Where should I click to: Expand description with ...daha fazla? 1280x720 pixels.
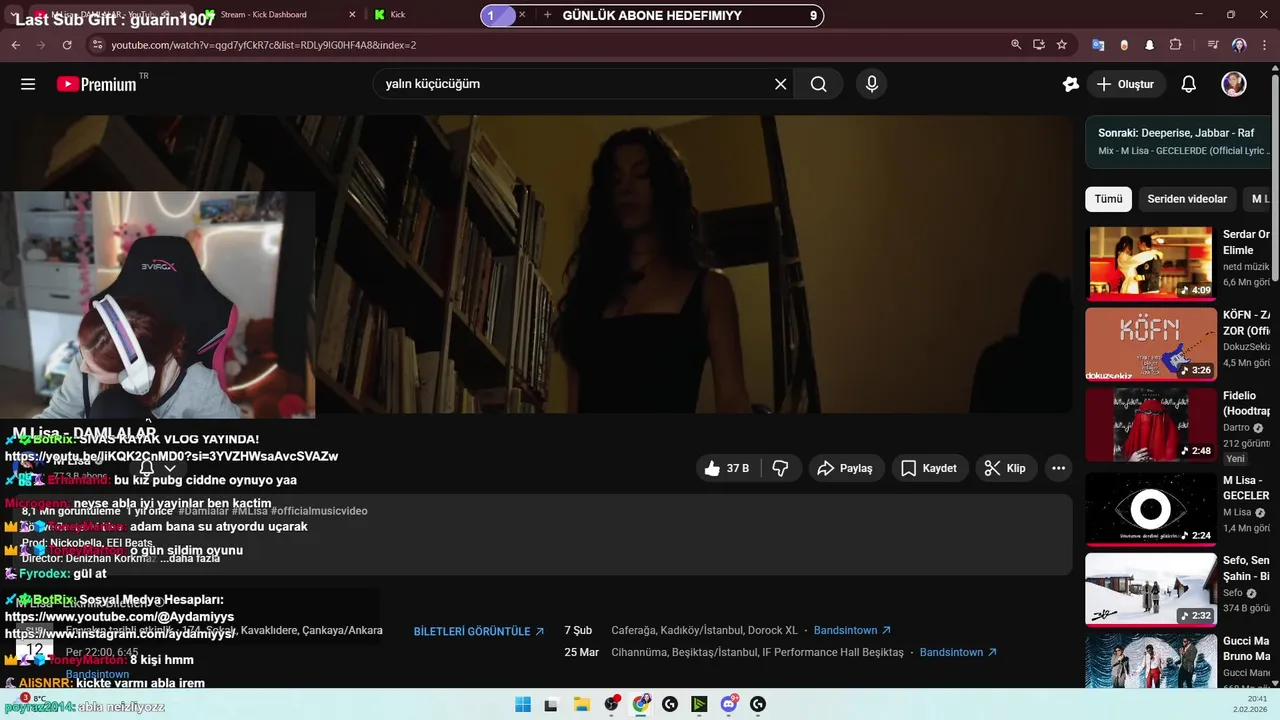click(x=191, y=558)
